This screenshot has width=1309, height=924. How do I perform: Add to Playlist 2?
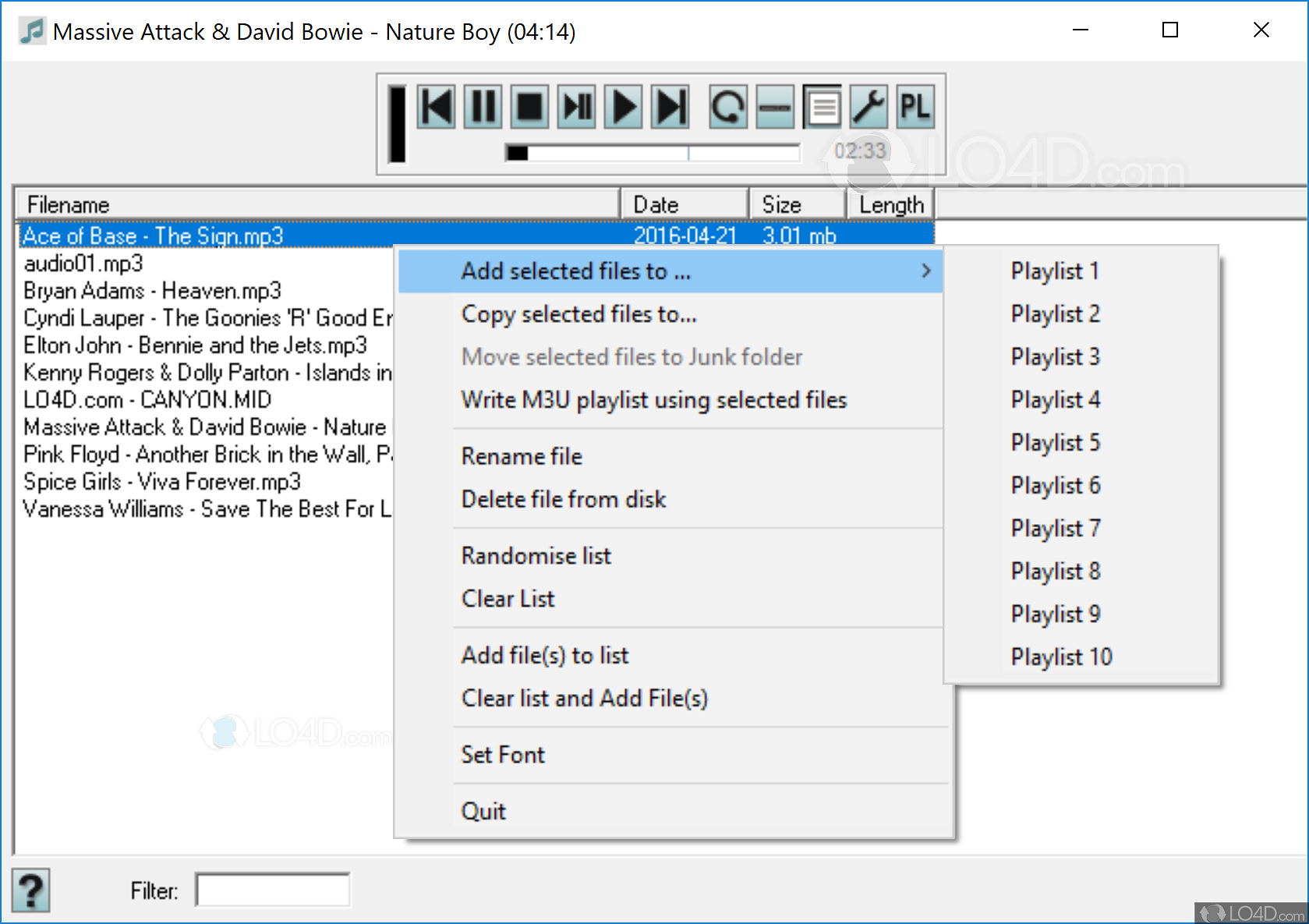coord(1081,313)
